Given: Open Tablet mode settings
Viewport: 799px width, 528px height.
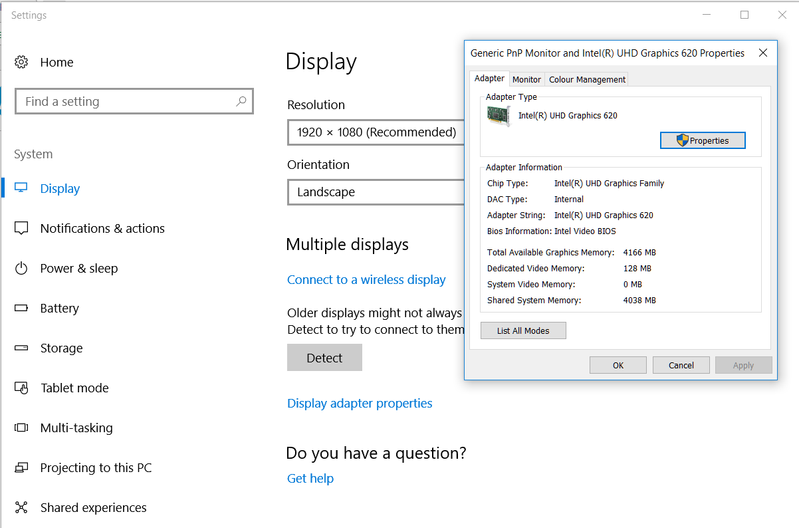Looking at the screenshot, I should click(x=74, y=388).
